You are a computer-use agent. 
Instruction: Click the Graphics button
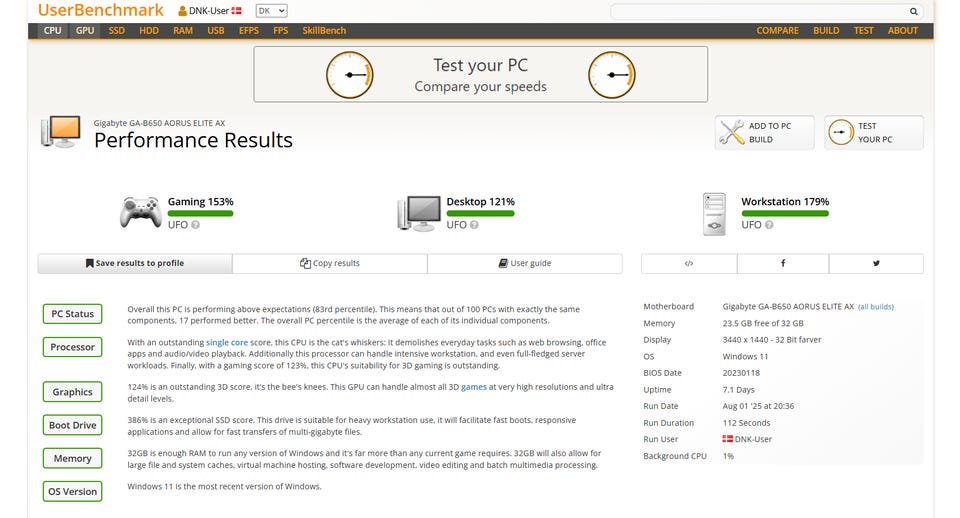72,392
